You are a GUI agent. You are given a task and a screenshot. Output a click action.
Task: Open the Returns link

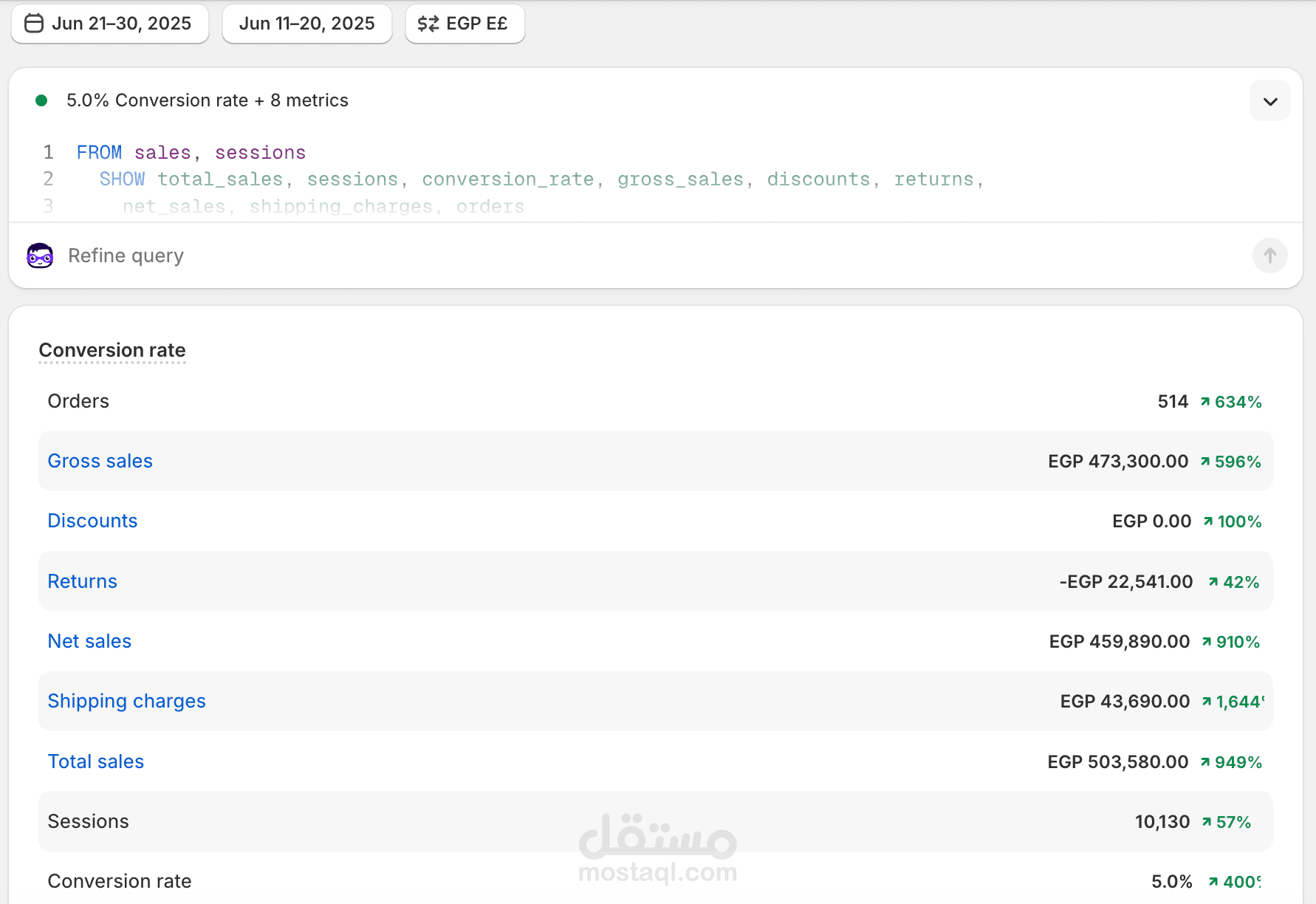(x=83, y=581)
